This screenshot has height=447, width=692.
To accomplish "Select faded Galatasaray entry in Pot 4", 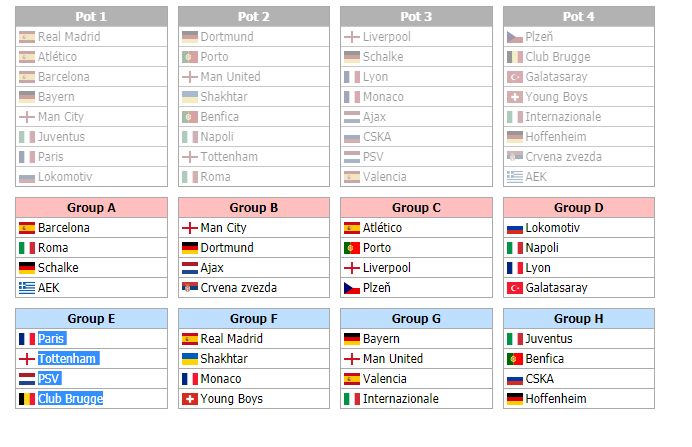I will (x=579, y=77).
